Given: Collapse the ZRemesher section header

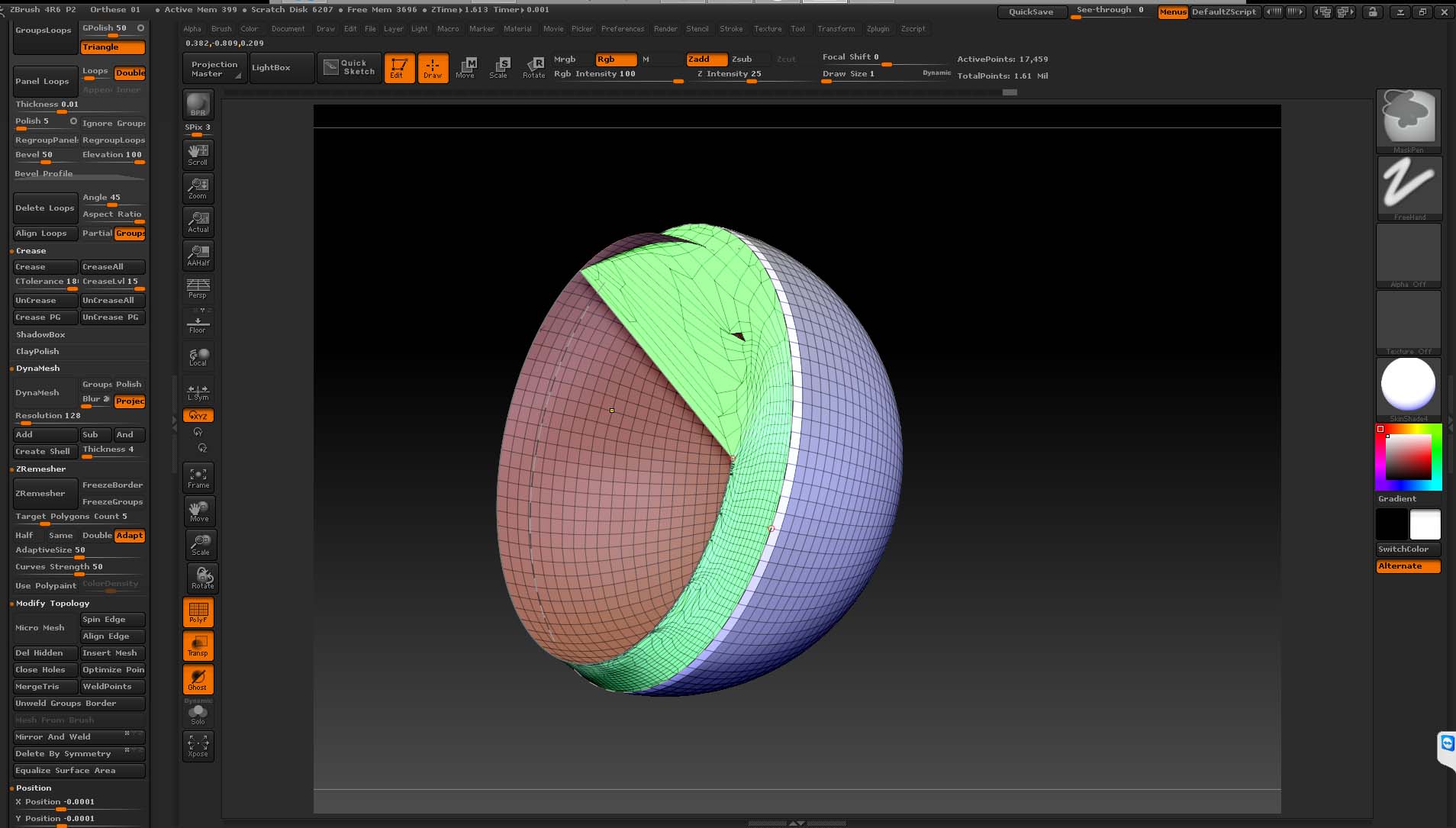Looking at the screenshot, I should [40, 469].
